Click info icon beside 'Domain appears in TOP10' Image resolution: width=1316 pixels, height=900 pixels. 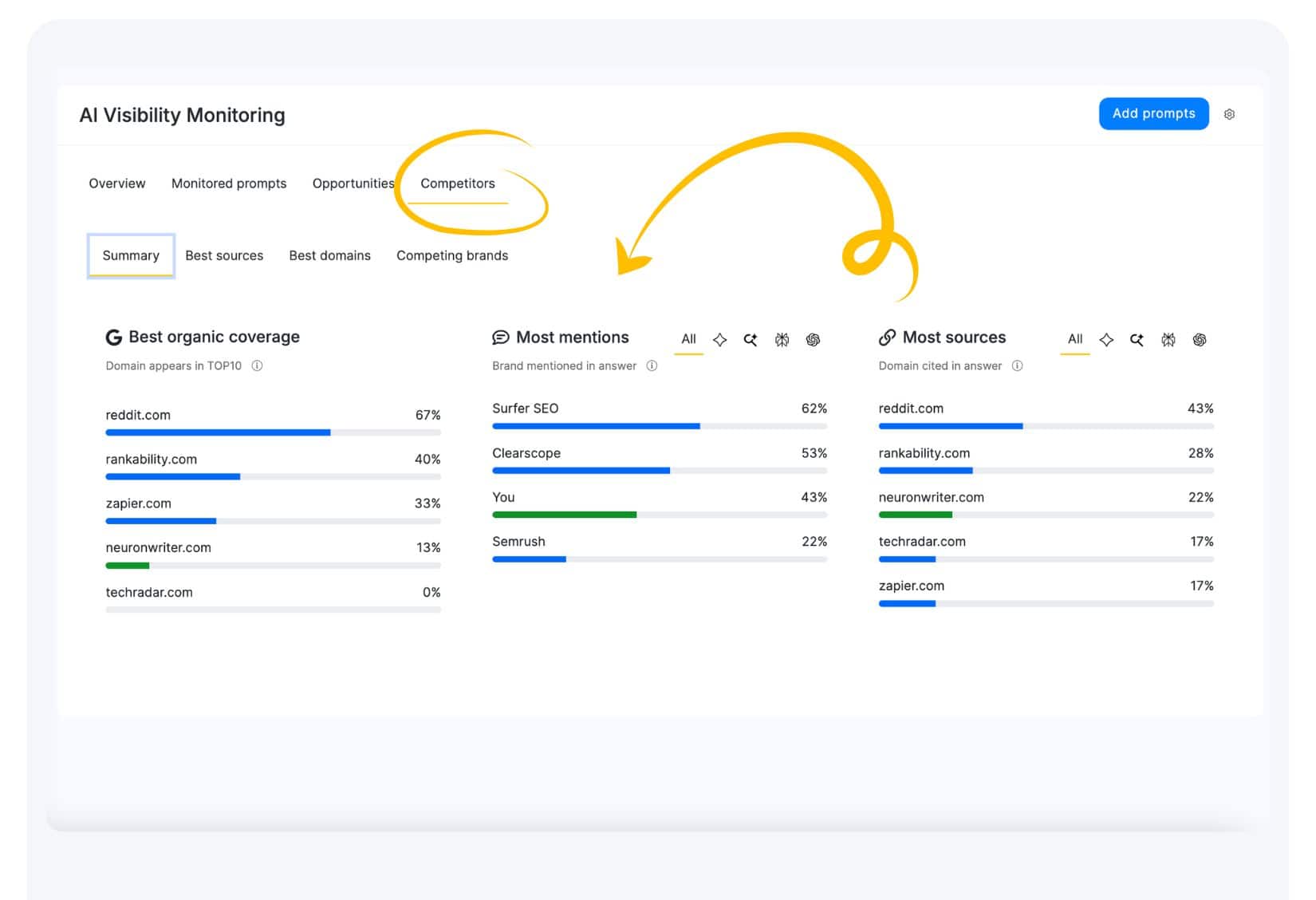tap(257, 365)
